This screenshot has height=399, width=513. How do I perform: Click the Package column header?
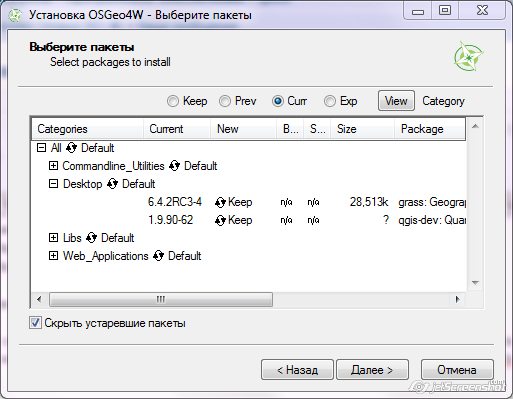coord(430,129)
